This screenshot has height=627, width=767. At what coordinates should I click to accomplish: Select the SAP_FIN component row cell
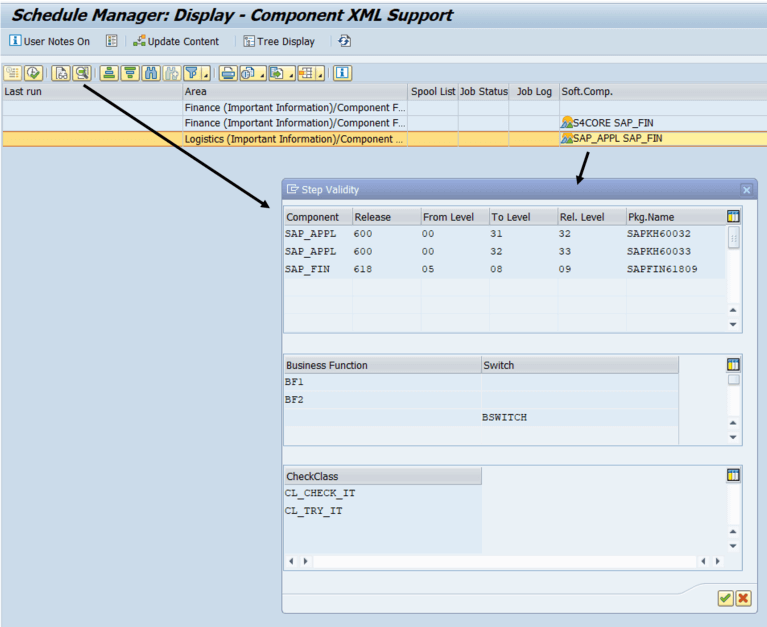(x=318, y=269)
